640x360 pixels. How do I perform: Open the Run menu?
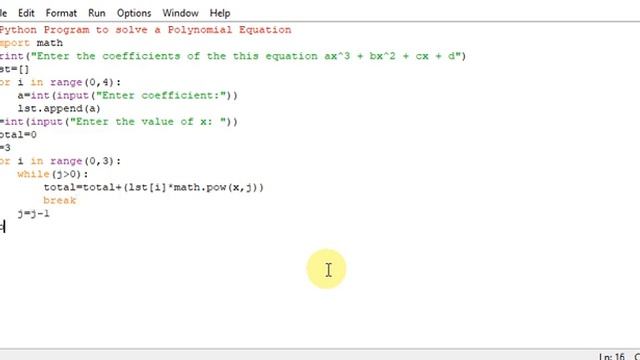97,13
